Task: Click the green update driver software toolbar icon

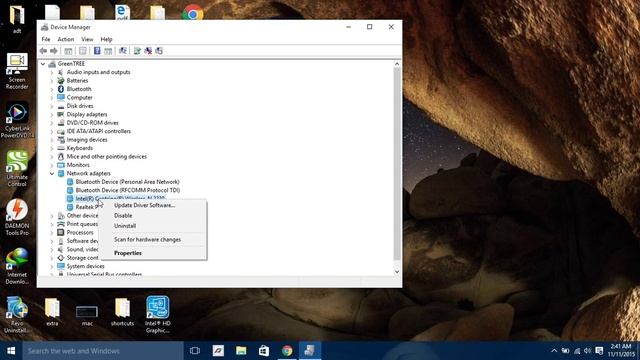Action: click(x=137, y=51)
